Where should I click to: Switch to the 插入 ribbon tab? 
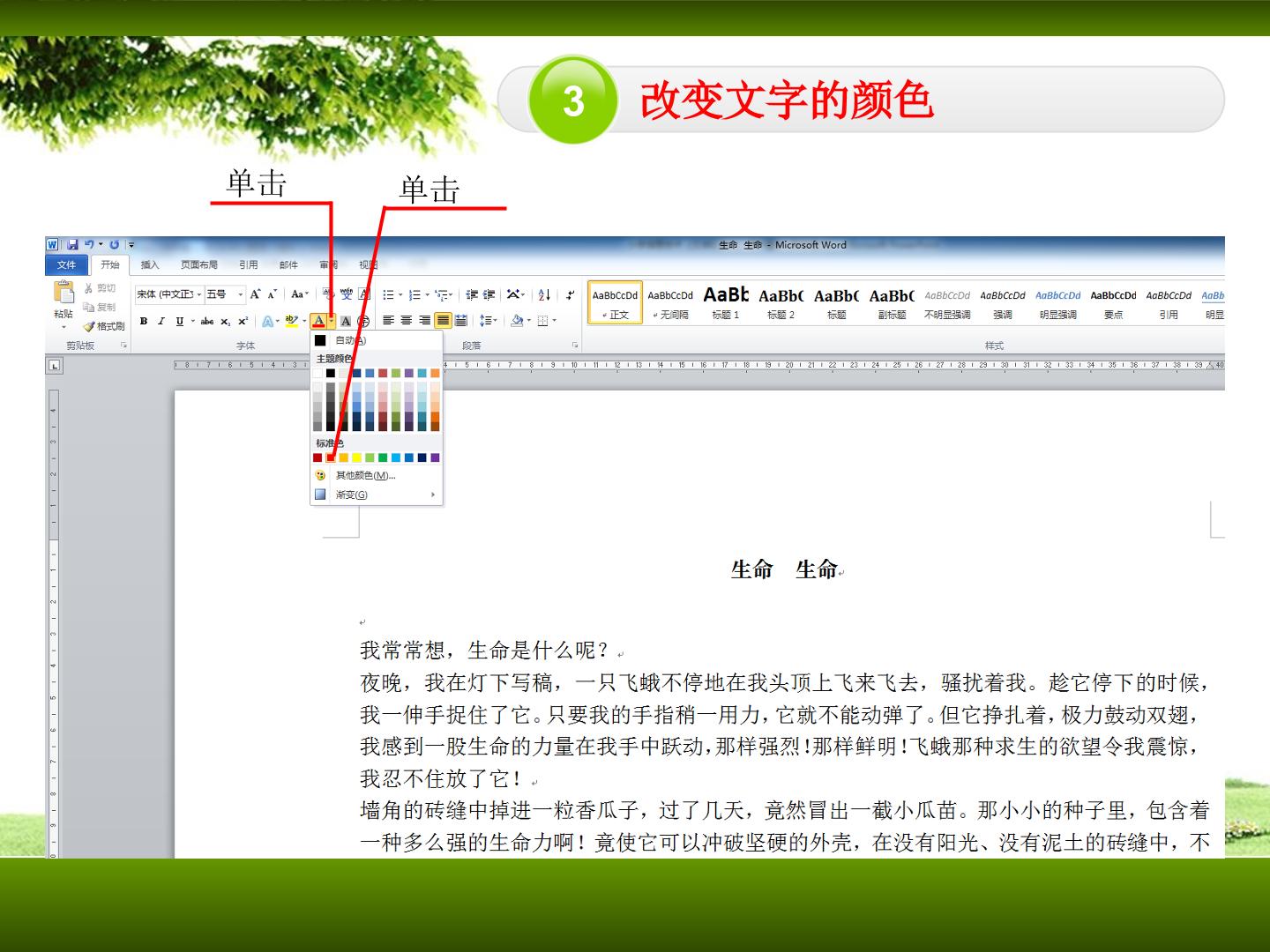pos(150,264)
